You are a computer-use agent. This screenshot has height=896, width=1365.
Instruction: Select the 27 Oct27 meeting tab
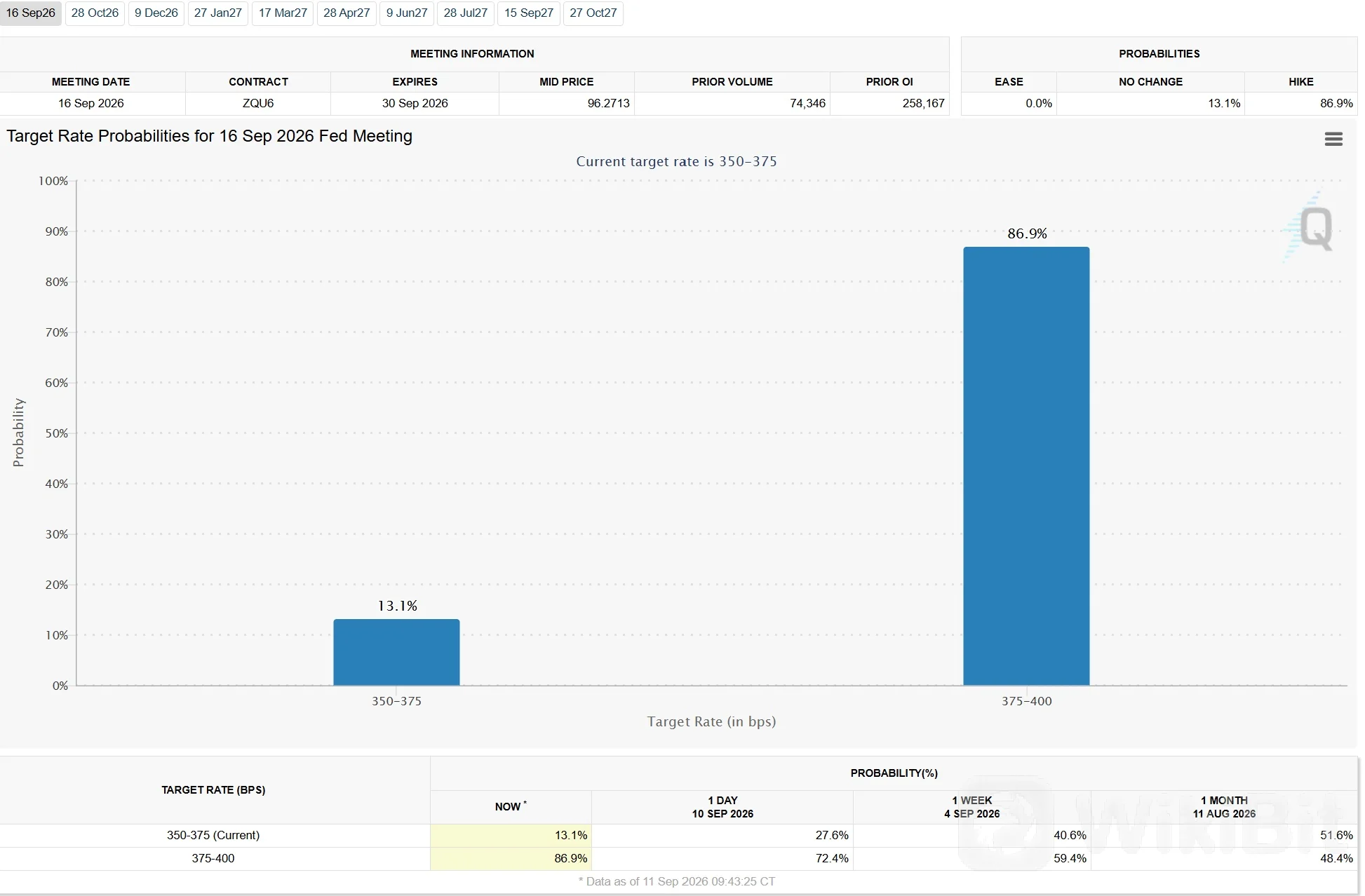point(593,13)
